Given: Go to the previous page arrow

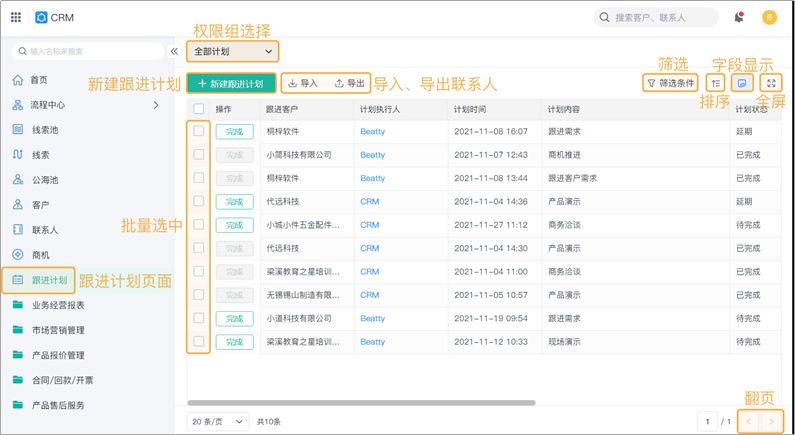Looking at the screenshot, I should pos(749,421).
